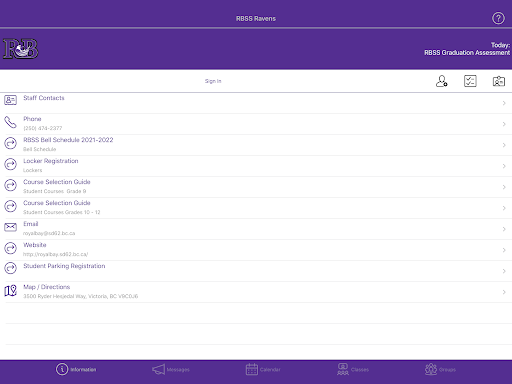
Task: Click the RB school logo
Action: coord(21,49)
